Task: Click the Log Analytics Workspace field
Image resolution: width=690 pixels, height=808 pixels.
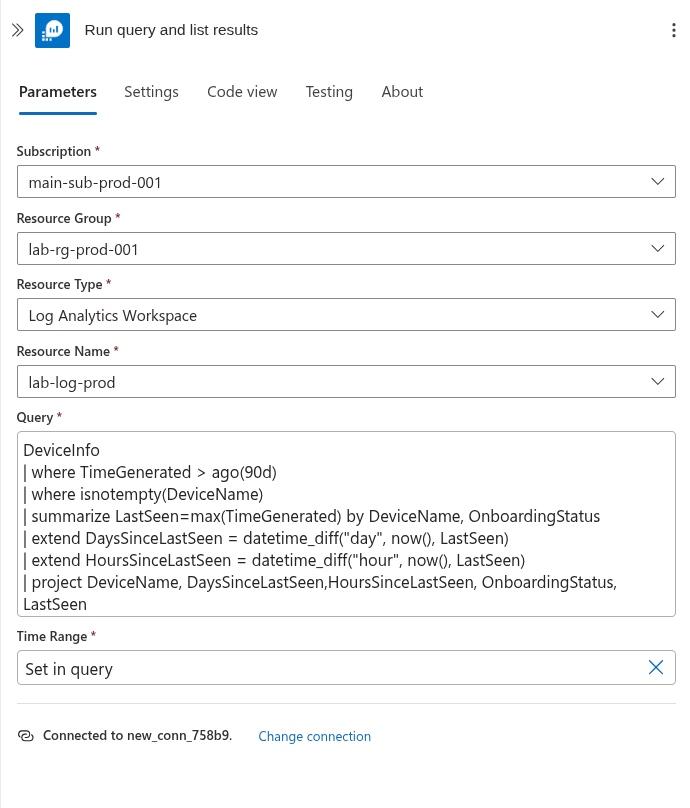Action: click(x=346, y=314)
